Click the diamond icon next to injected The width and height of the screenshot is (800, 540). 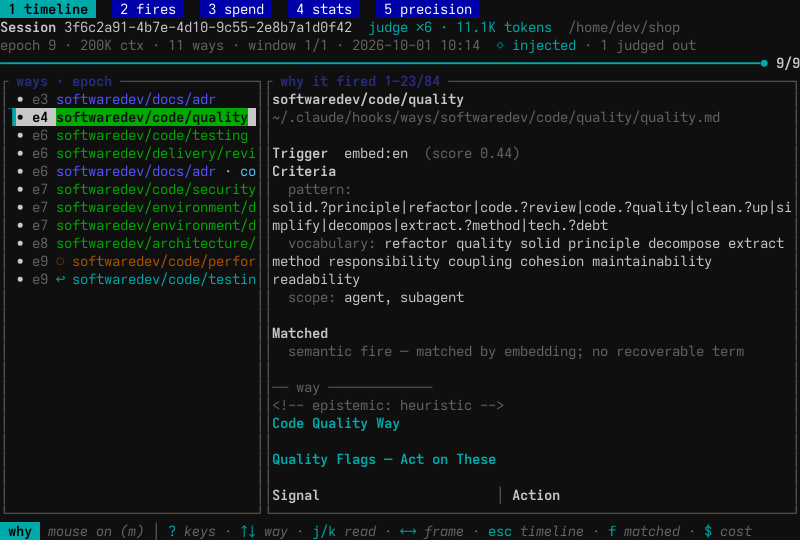click(x=500, y=45)
